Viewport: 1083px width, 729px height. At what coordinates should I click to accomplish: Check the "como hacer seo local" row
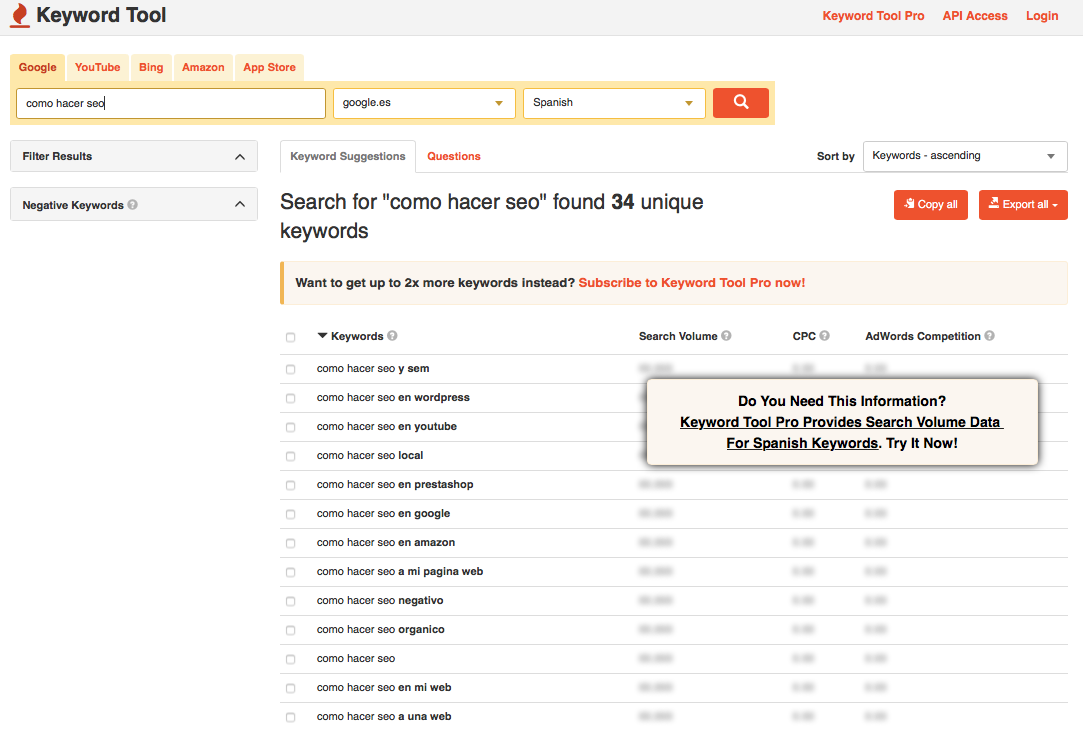(x=290, y=457)
